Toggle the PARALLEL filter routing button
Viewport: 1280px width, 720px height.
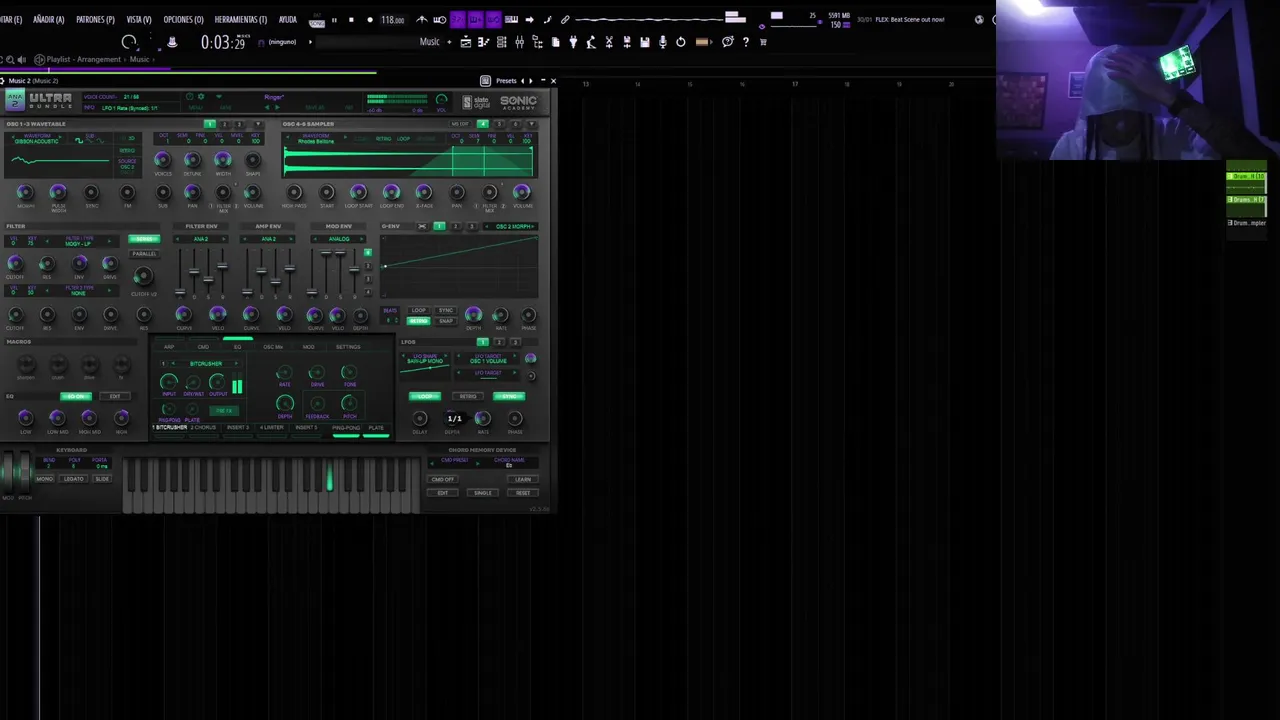pyautogui.click(x=144, y=254)
